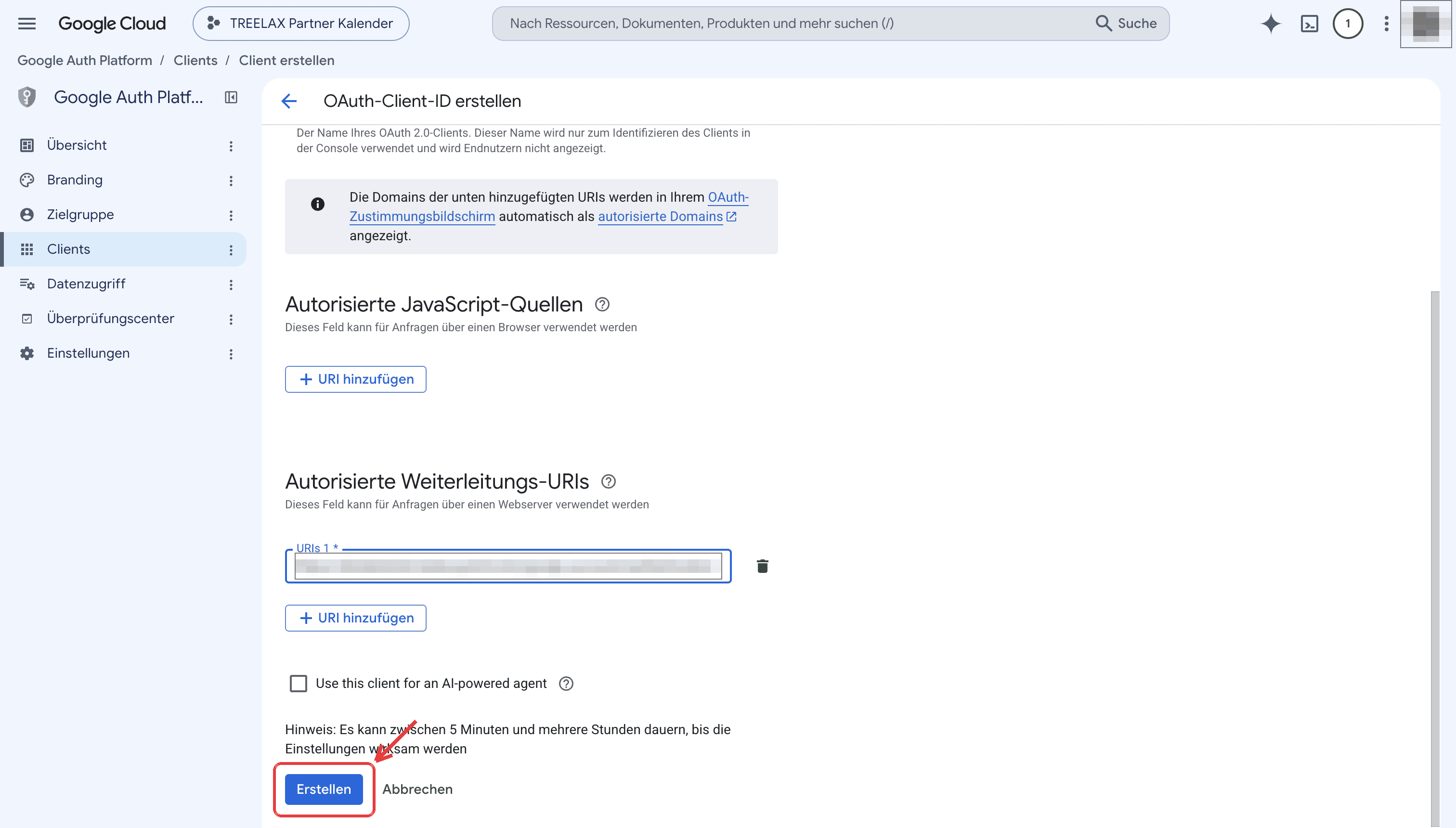Collapse the Google Auth Platform sidebar
Screen dimensions: 1456x828
[x=231, y=97]
